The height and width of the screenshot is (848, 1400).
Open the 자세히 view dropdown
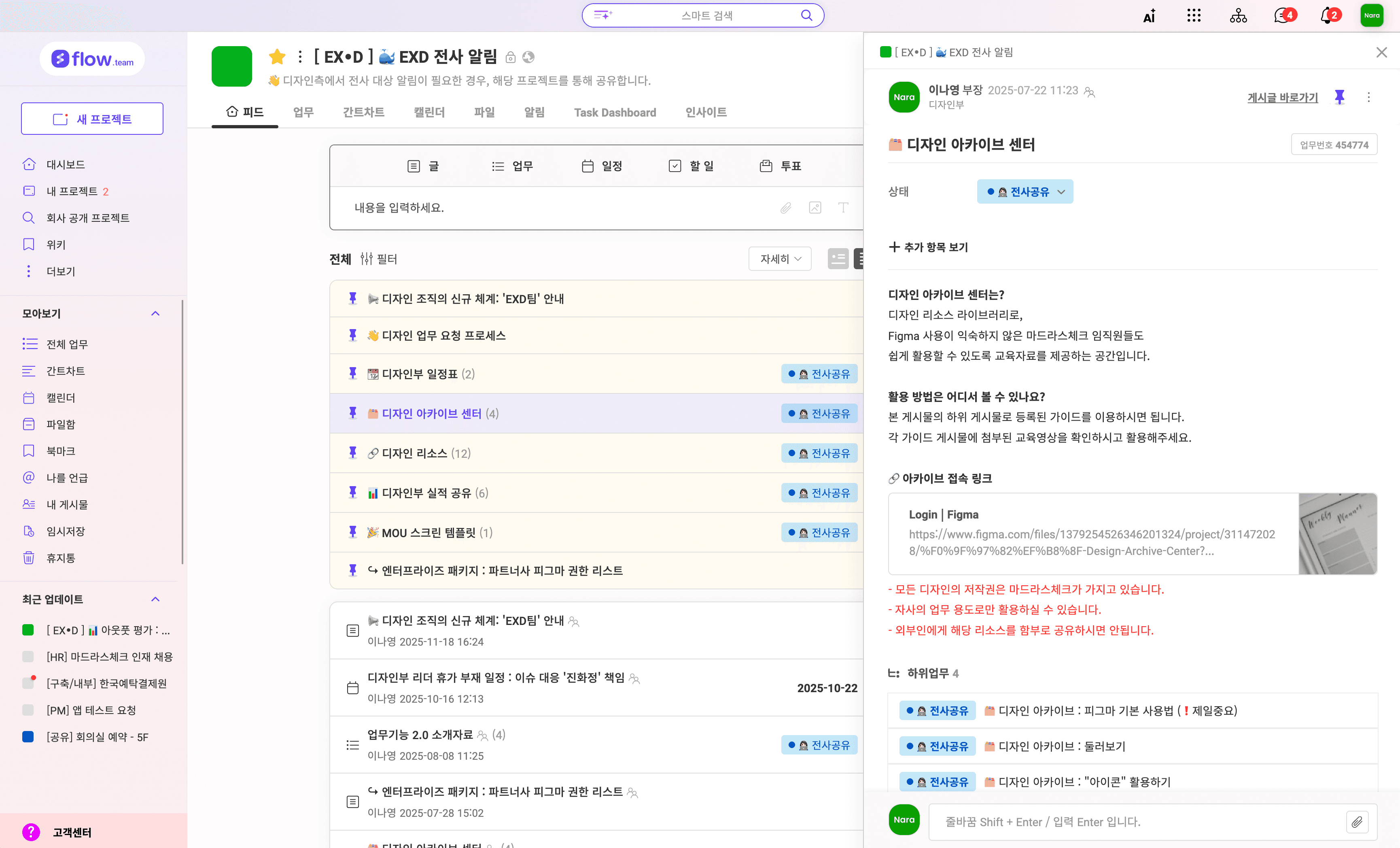tap(780, 259)
